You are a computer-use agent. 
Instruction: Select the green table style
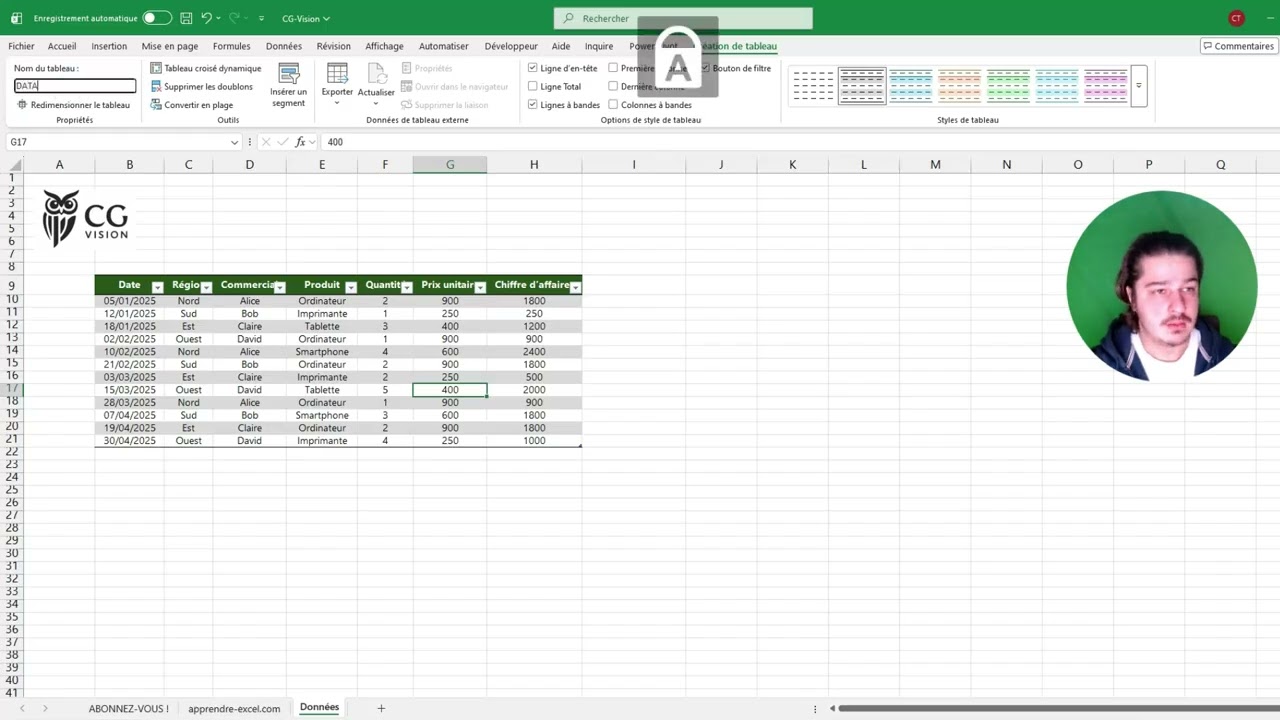tap(1008, 86)
